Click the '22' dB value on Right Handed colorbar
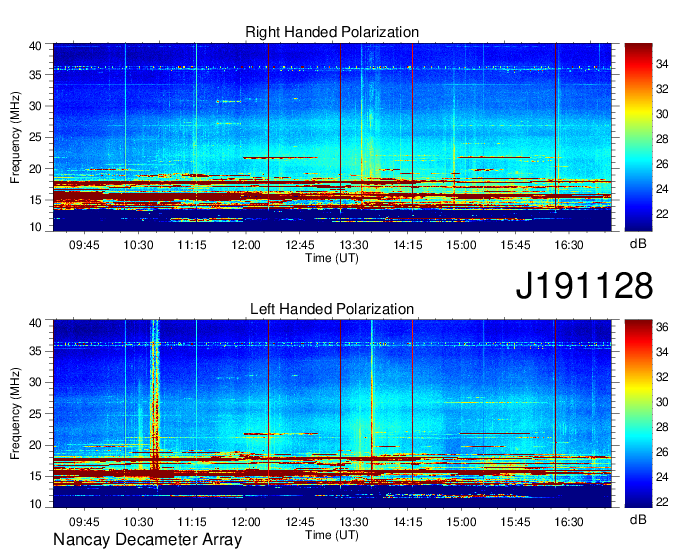 (x=662, y=214)
